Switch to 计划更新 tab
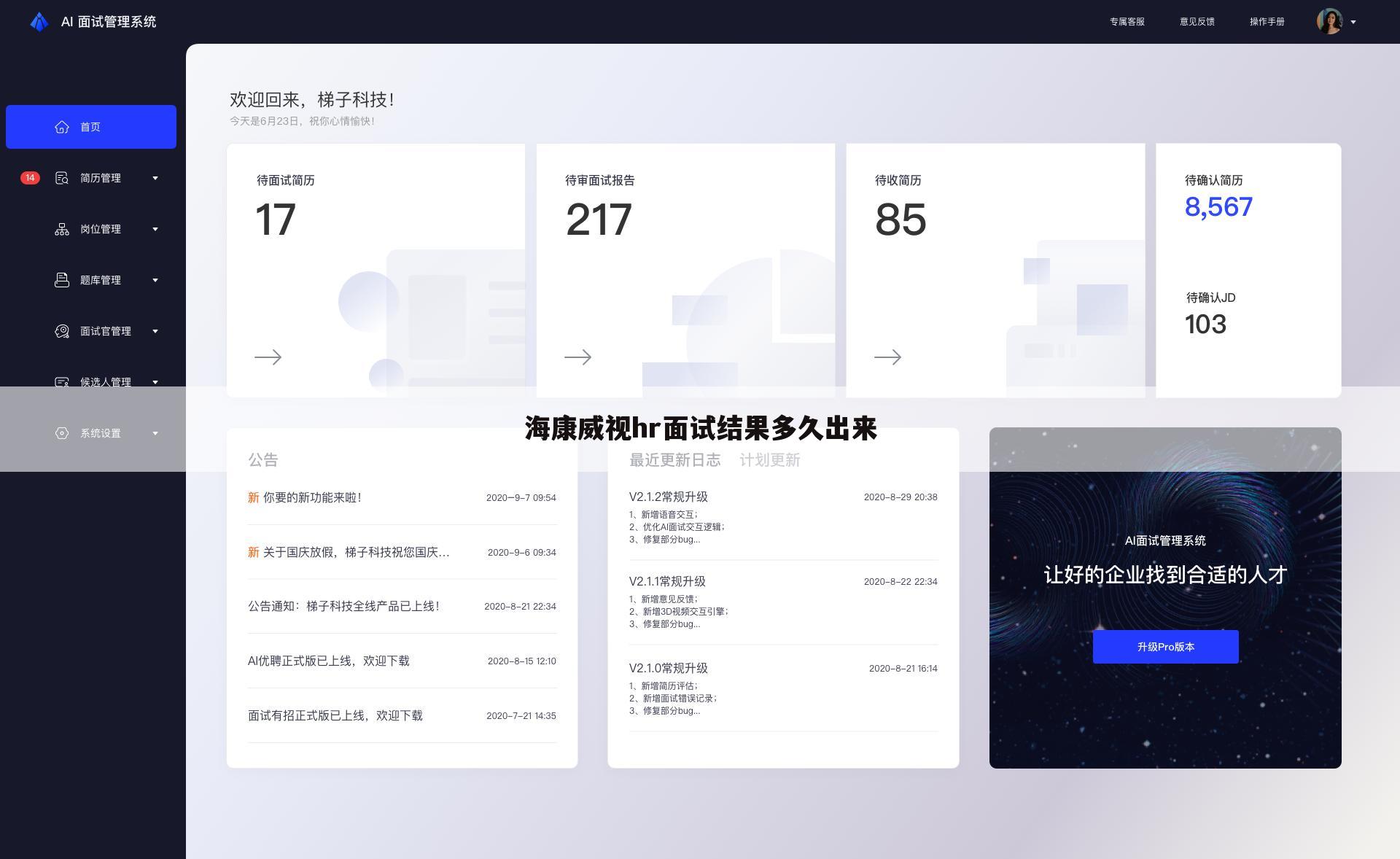 point(770,460)
